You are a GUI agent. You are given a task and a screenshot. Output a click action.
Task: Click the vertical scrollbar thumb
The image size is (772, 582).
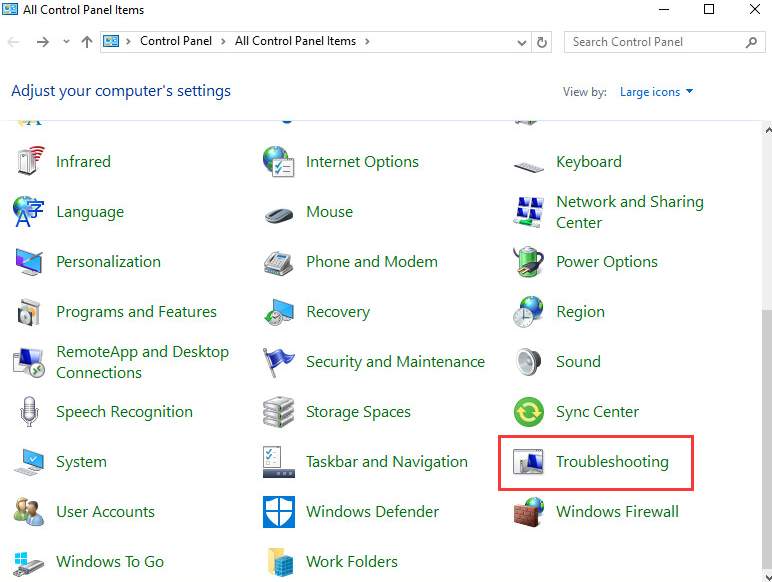click(x=767, y=438)
